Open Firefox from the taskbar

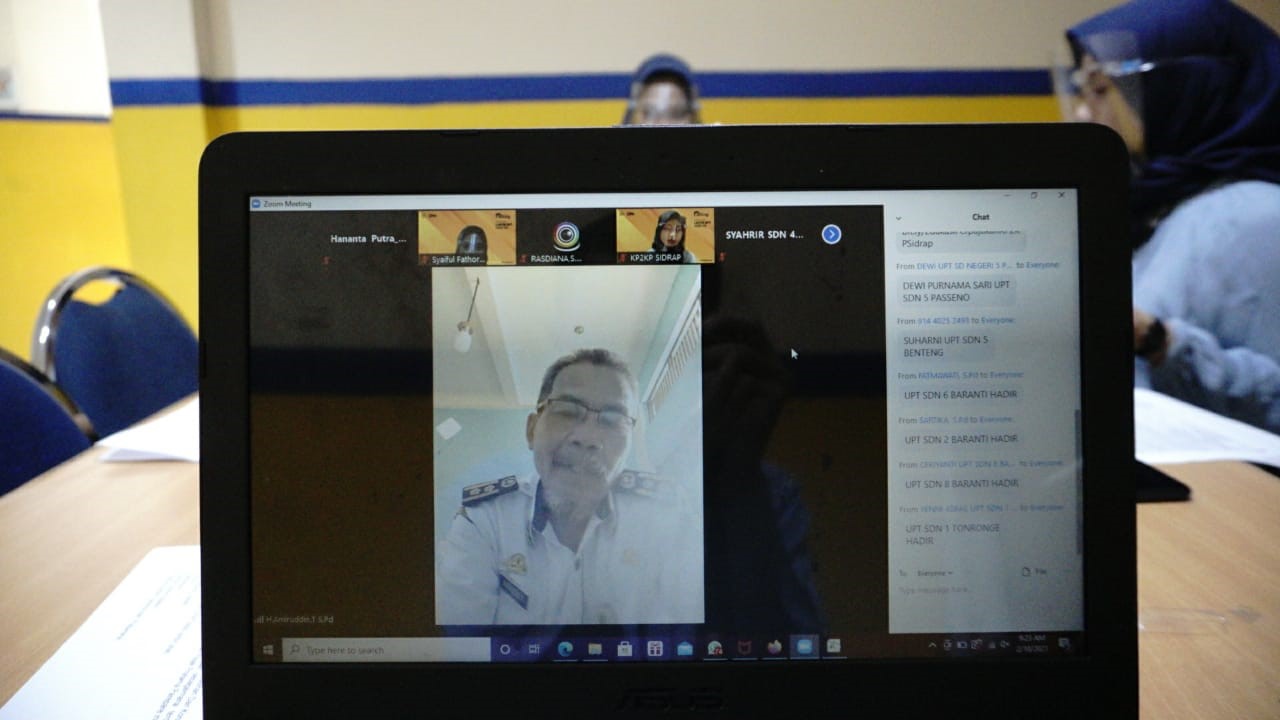click(774, 647)
